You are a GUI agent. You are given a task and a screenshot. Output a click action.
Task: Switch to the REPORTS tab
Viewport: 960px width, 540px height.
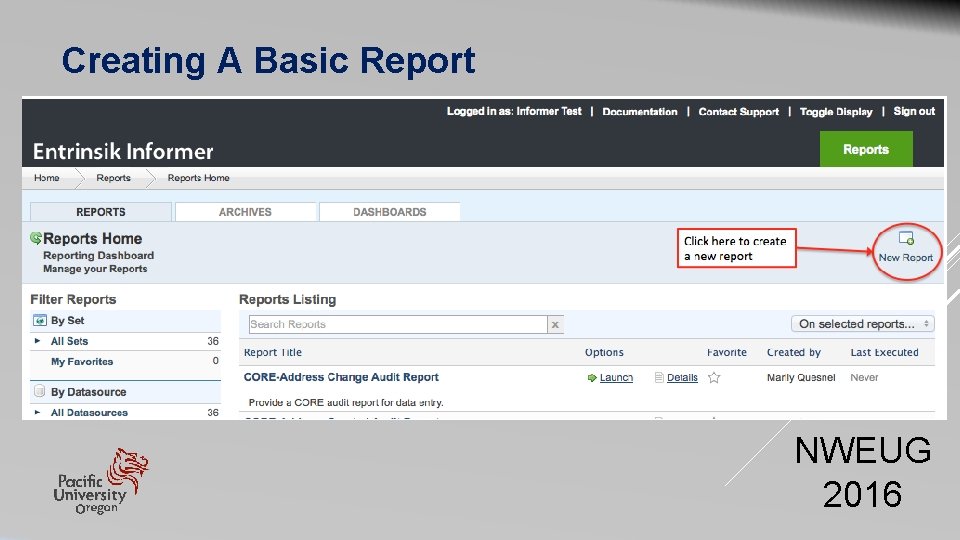(101, 212)
